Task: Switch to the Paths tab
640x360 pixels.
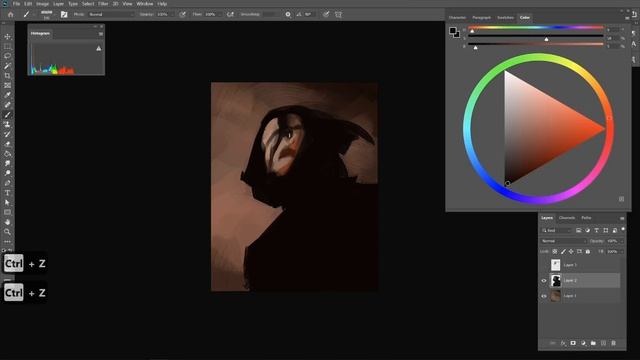Action: pyautogui.click(x=586, y=218)
